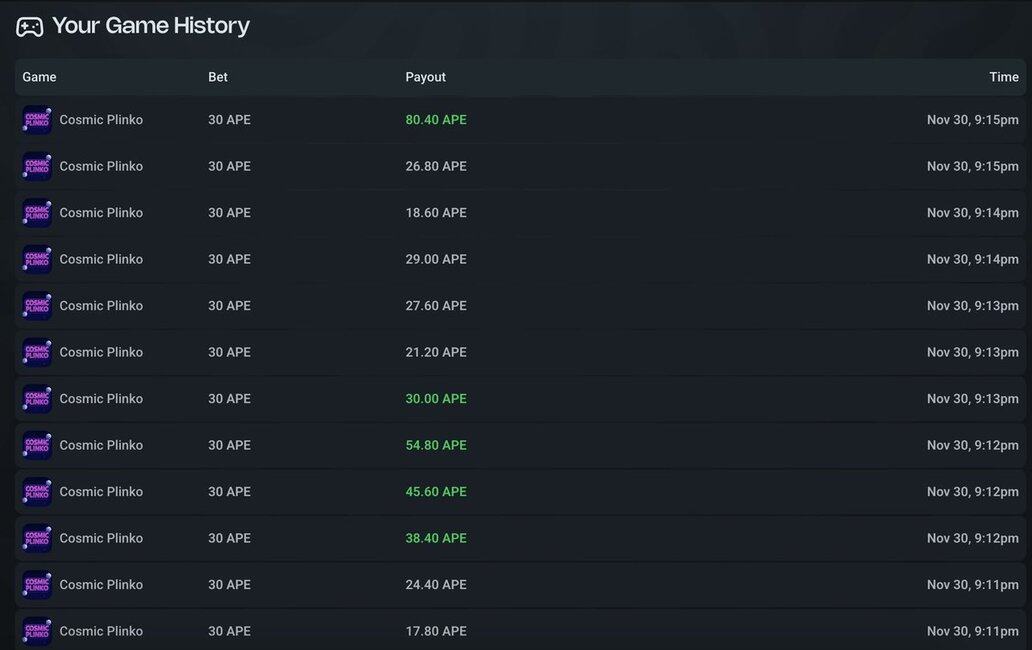Click Cosmic Plinko icon in 17.80 APE row
This screenshot has height=650, width=1032.
(x=37, y=631)
